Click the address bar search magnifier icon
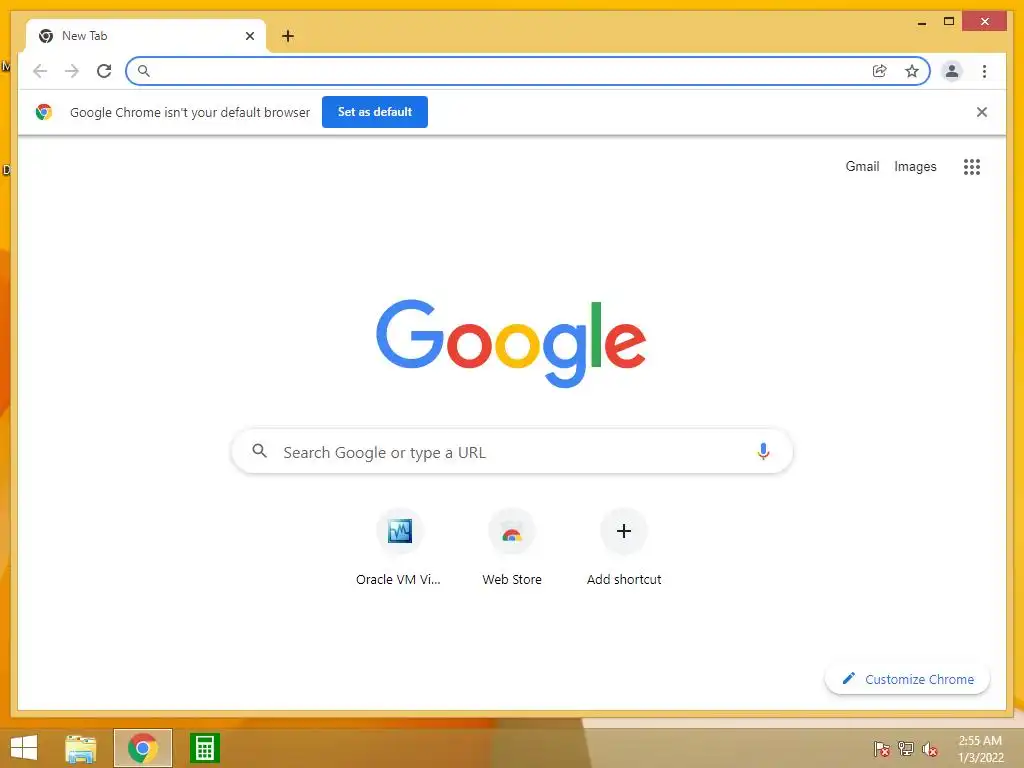Image resolution: width=1024 pixels, height=768 pixels. [144, 71]
